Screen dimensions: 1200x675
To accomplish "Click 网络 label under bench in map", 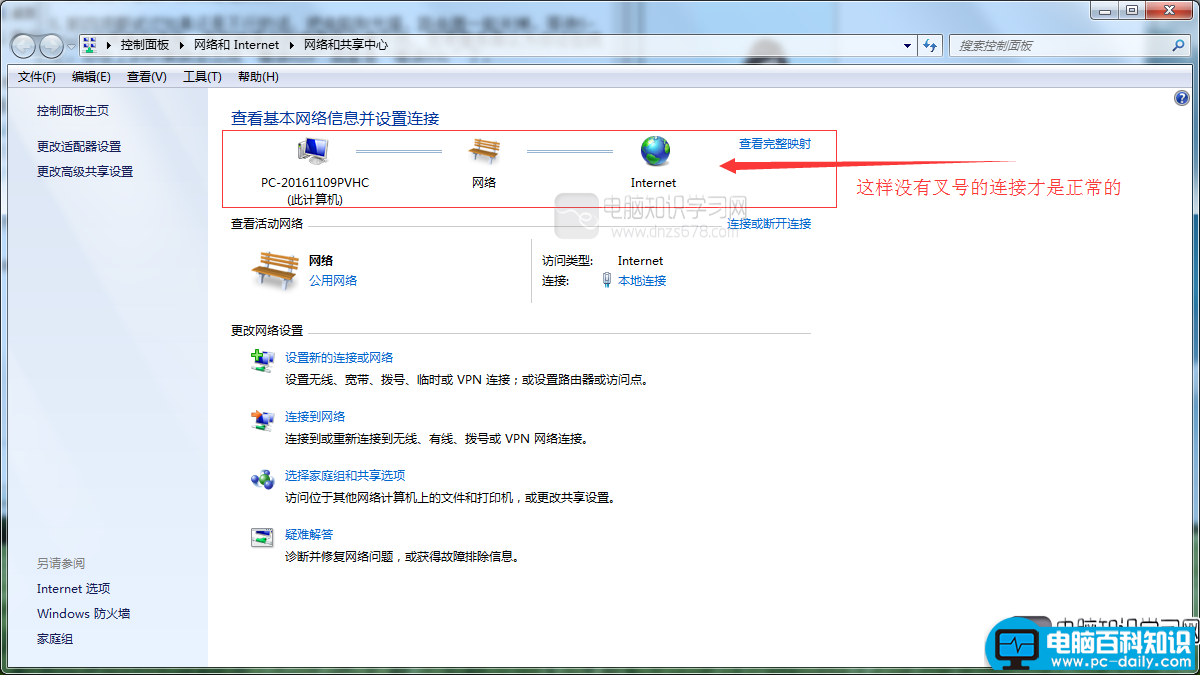I will tap(484, 183).
